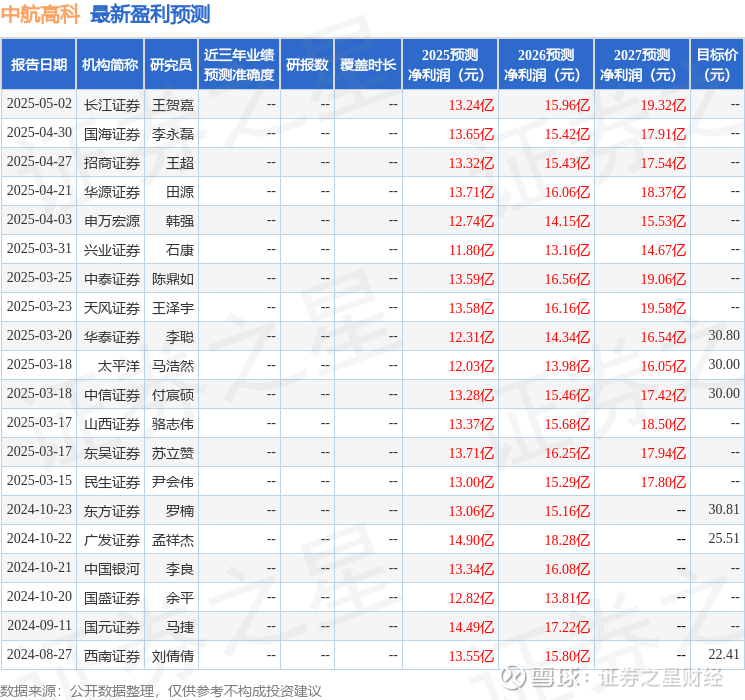This screenshot has width=745, height=700.
Task: Click analyst name 王泽宇
Action: coord(173,308)
